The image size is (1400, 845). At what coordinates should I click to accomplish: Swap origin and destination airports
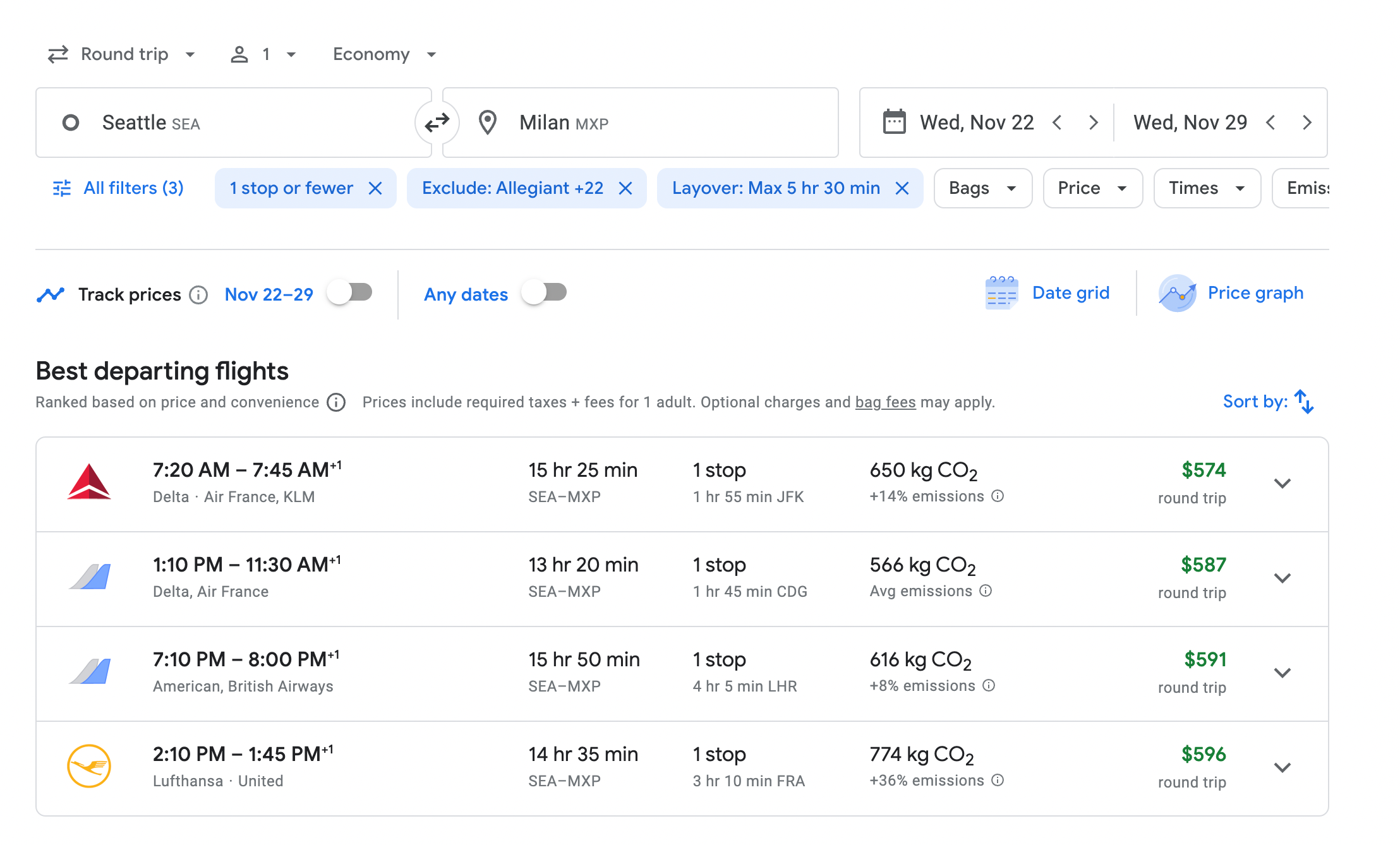[x=437, y=123]
